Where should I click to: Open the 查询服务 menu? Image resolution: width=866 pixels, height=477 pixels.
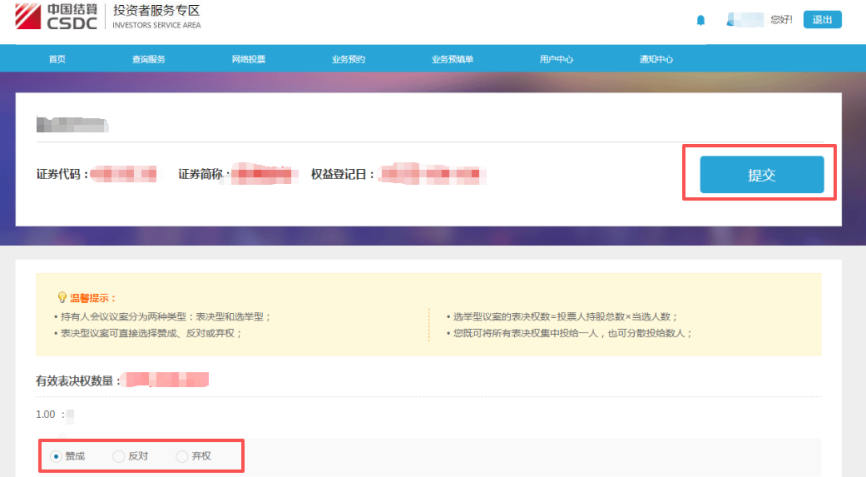click(x=148, y=59)
